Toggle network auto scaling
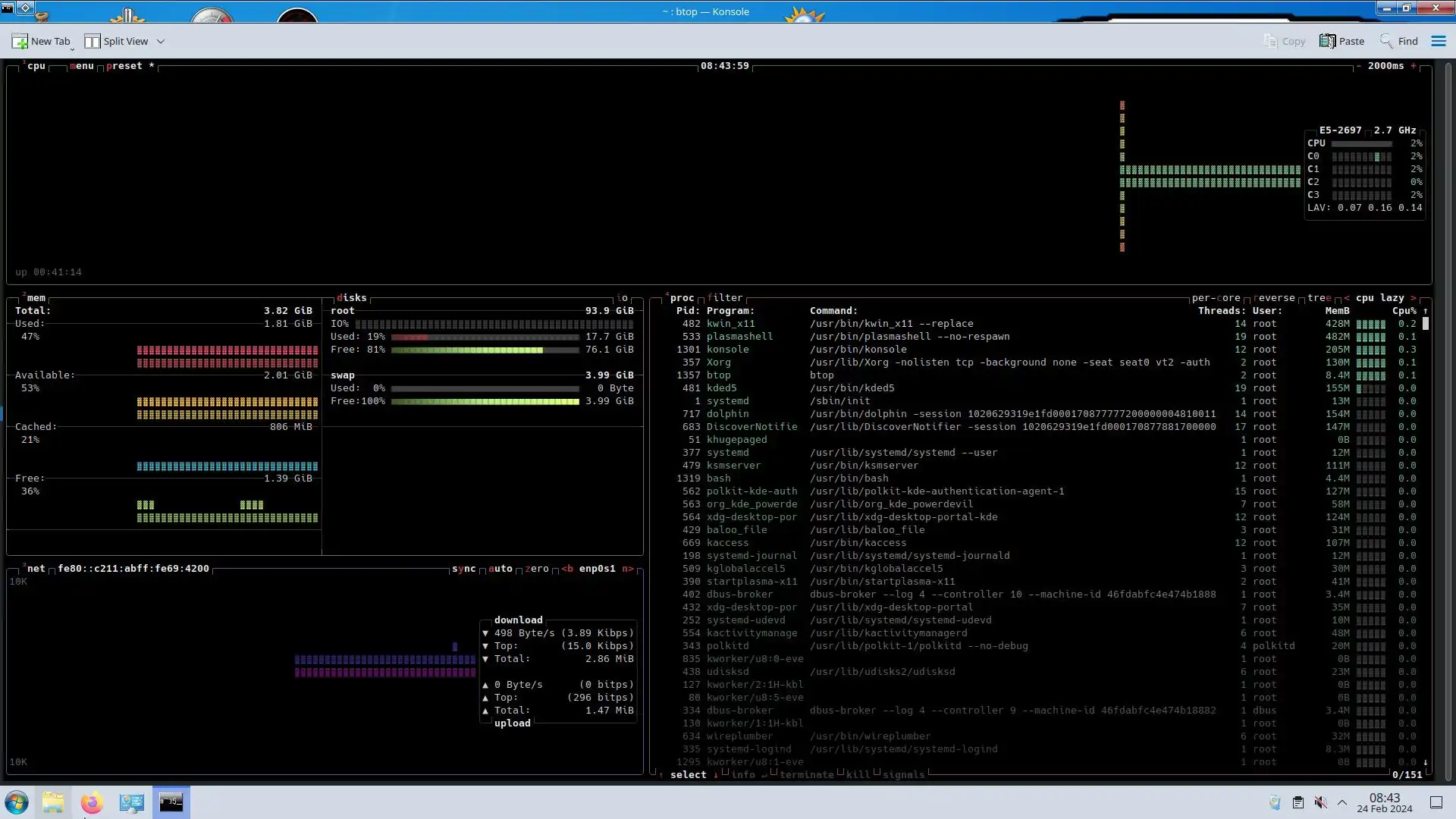 coord(500,569)
